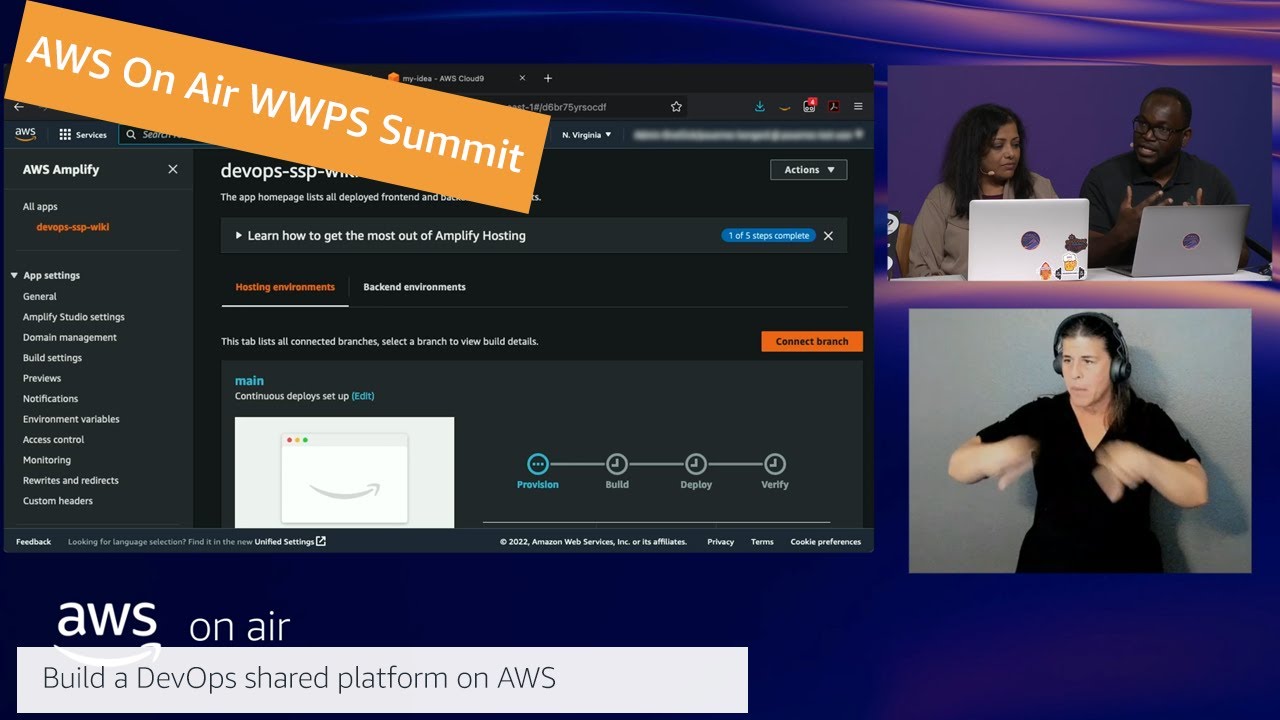This screenshot has width=1280, height=720.
Task: Click the red PDF extension icon
Action: [834, 106]
